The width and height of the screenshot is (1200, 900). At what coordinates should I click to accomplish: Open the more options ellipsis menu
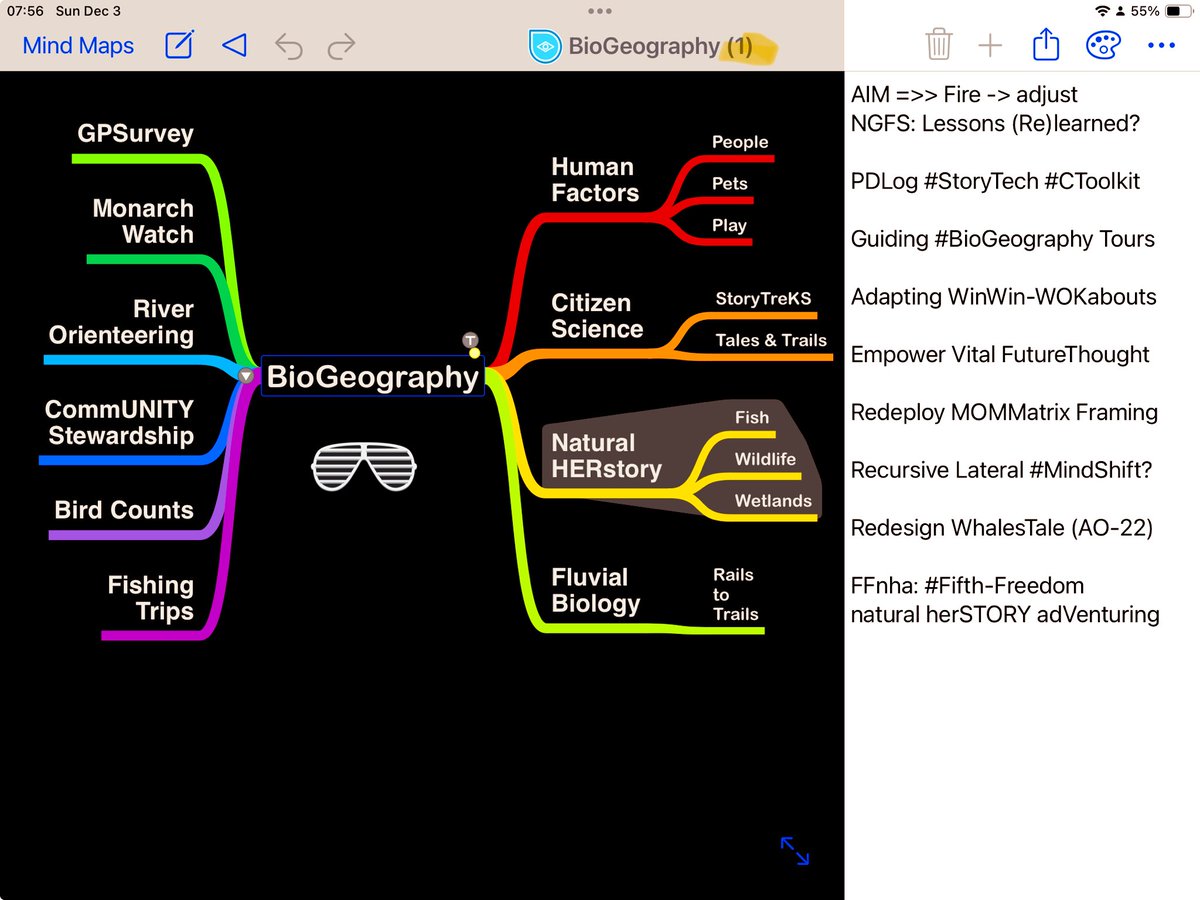[x=1161, y=45]
